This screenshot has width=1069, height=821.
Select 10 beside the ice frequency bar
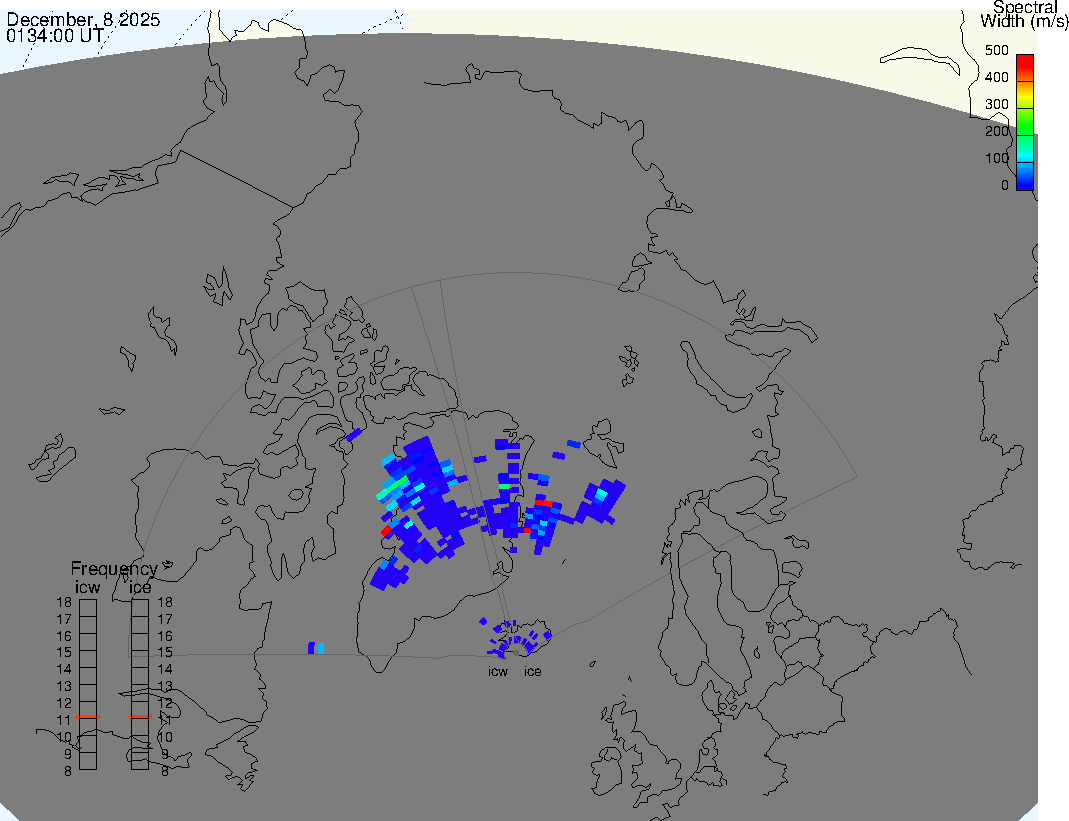click(165, 737)
